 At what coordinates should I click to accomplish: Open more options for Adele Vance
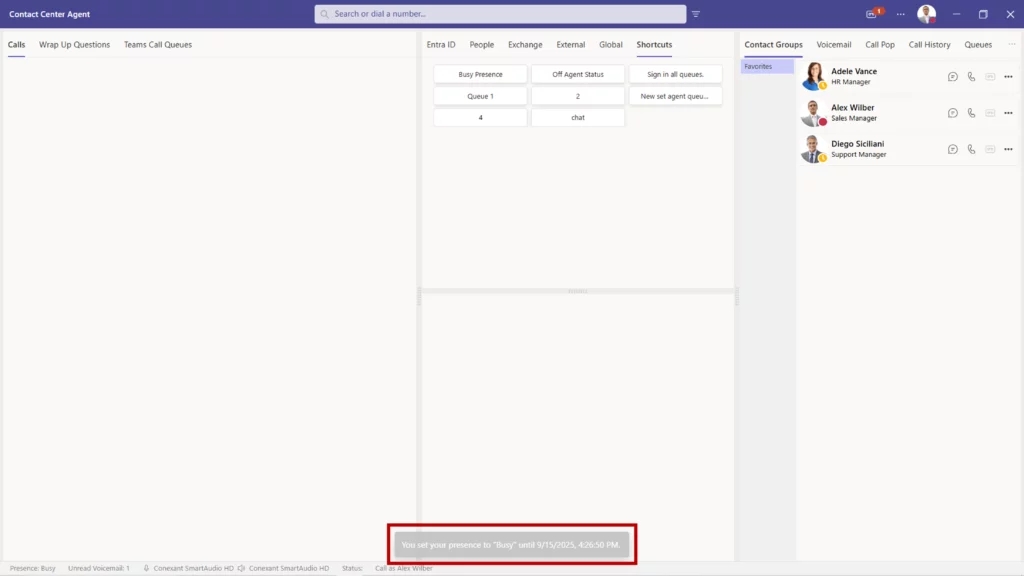click(x=1008, y=77)
